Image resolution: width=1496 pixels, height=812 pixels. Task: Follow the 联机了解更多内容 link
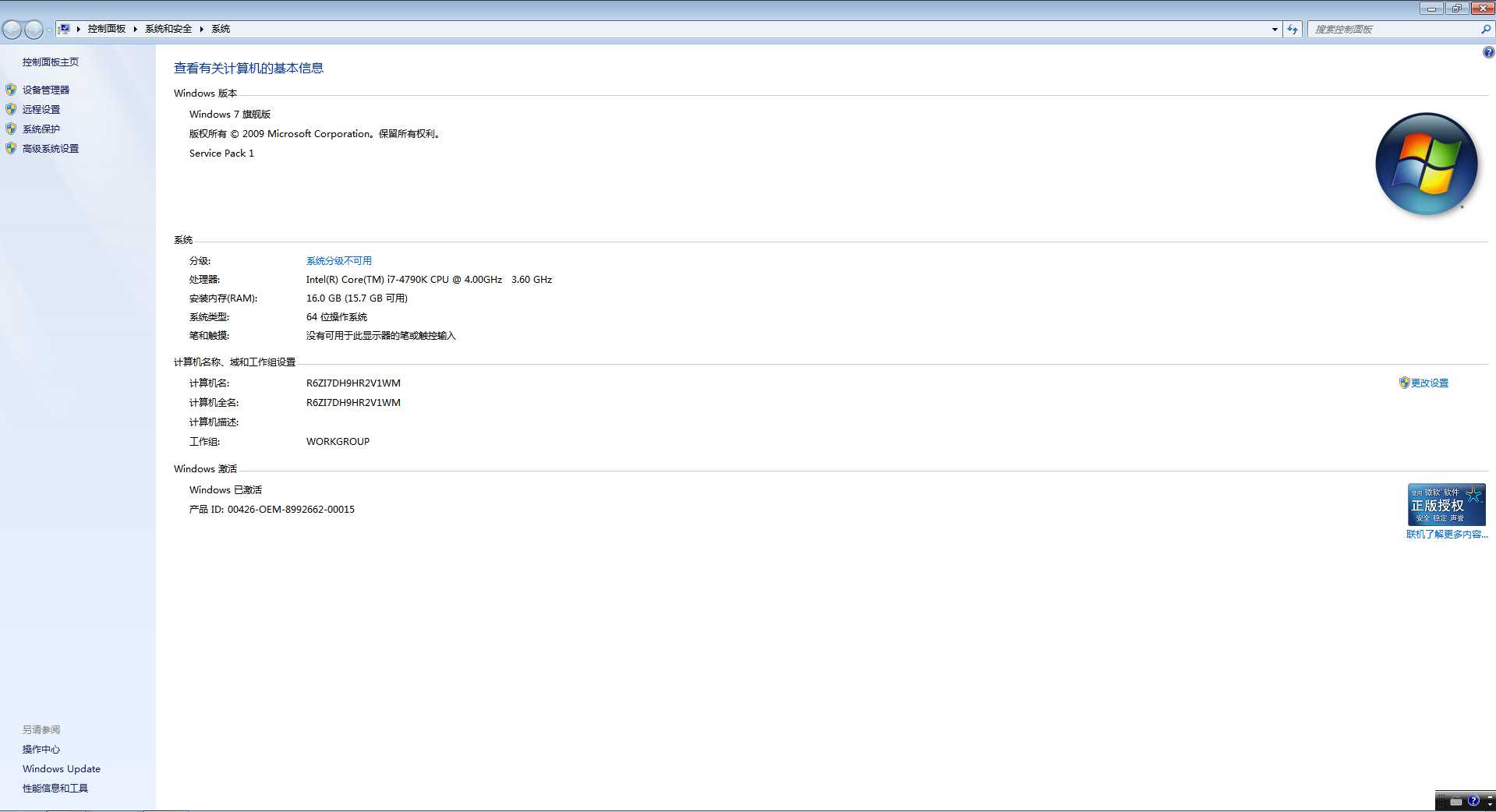(x=1447, y=535)
